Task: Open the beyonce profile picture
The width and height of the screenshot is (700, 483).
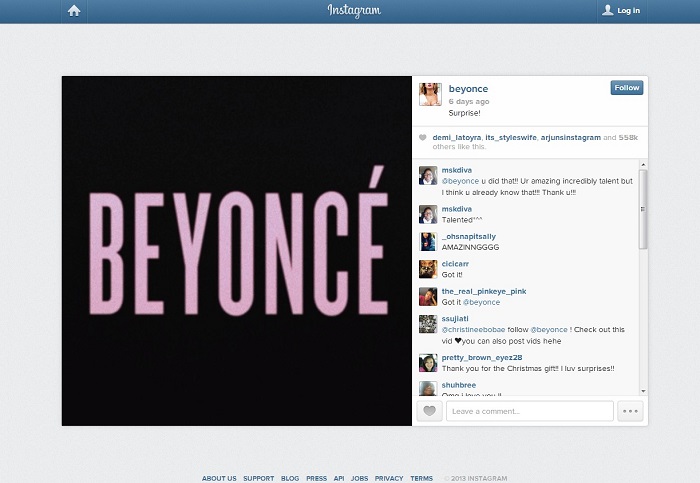Action: (430, 94)
